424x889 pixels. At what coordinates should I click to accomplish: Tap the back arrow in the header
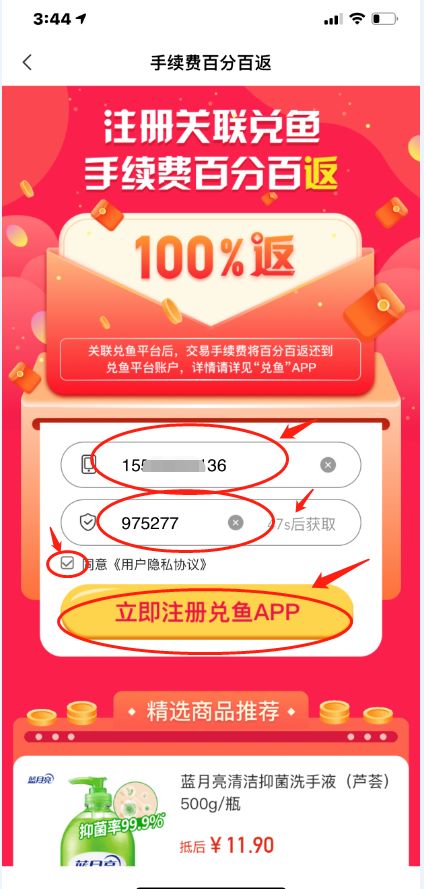(27, 62)
